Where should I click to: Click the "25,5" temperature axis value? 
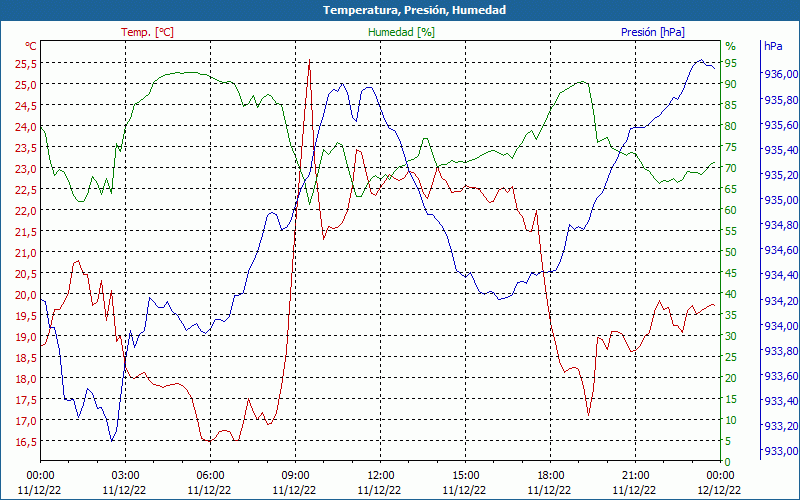tap(26, 63)
